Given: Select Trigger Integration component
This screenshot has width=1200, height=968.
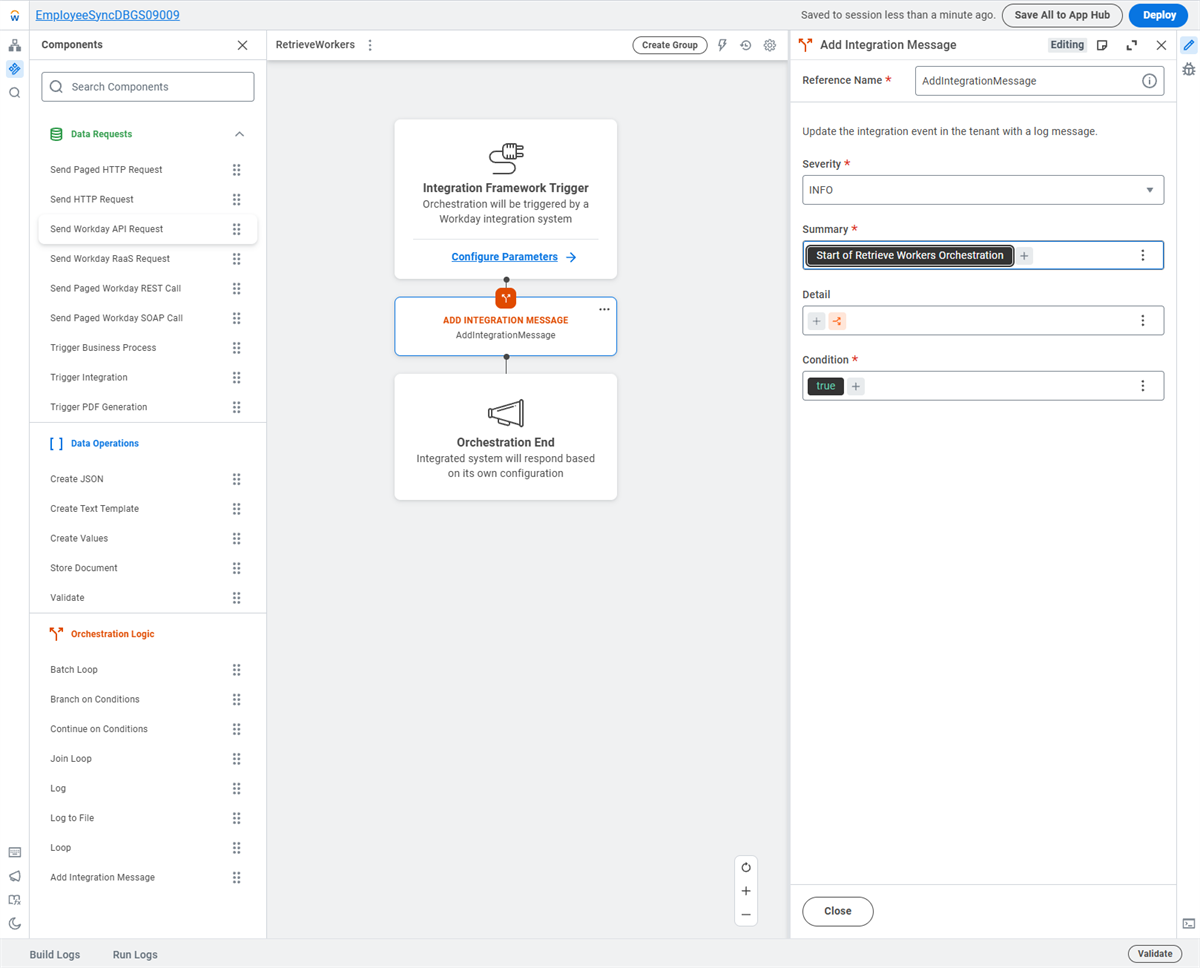Looking at the screenshot, I should point(147,377).
